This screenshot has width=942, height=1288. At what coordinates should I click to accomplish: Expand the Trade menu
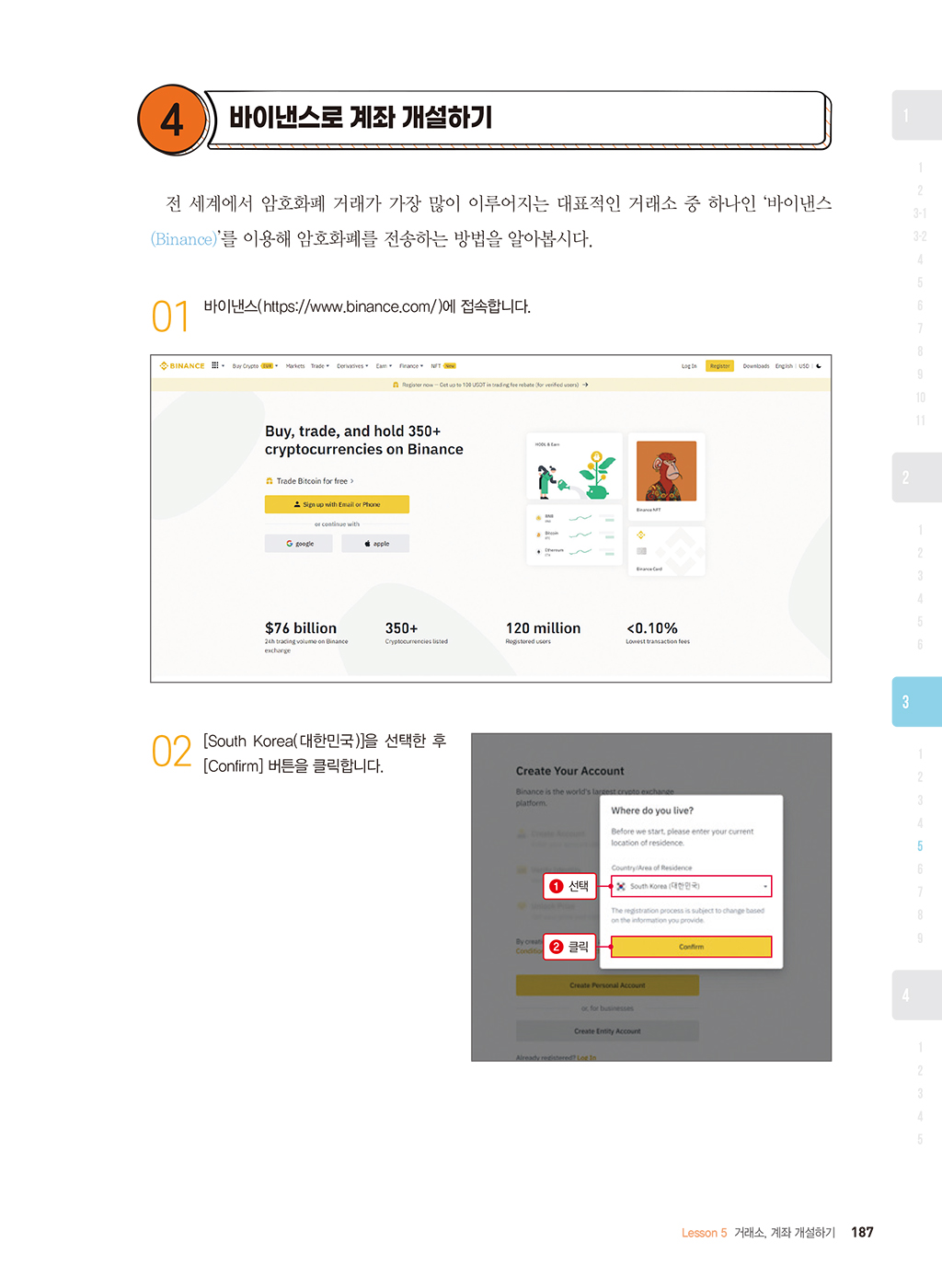pos(319,366)
